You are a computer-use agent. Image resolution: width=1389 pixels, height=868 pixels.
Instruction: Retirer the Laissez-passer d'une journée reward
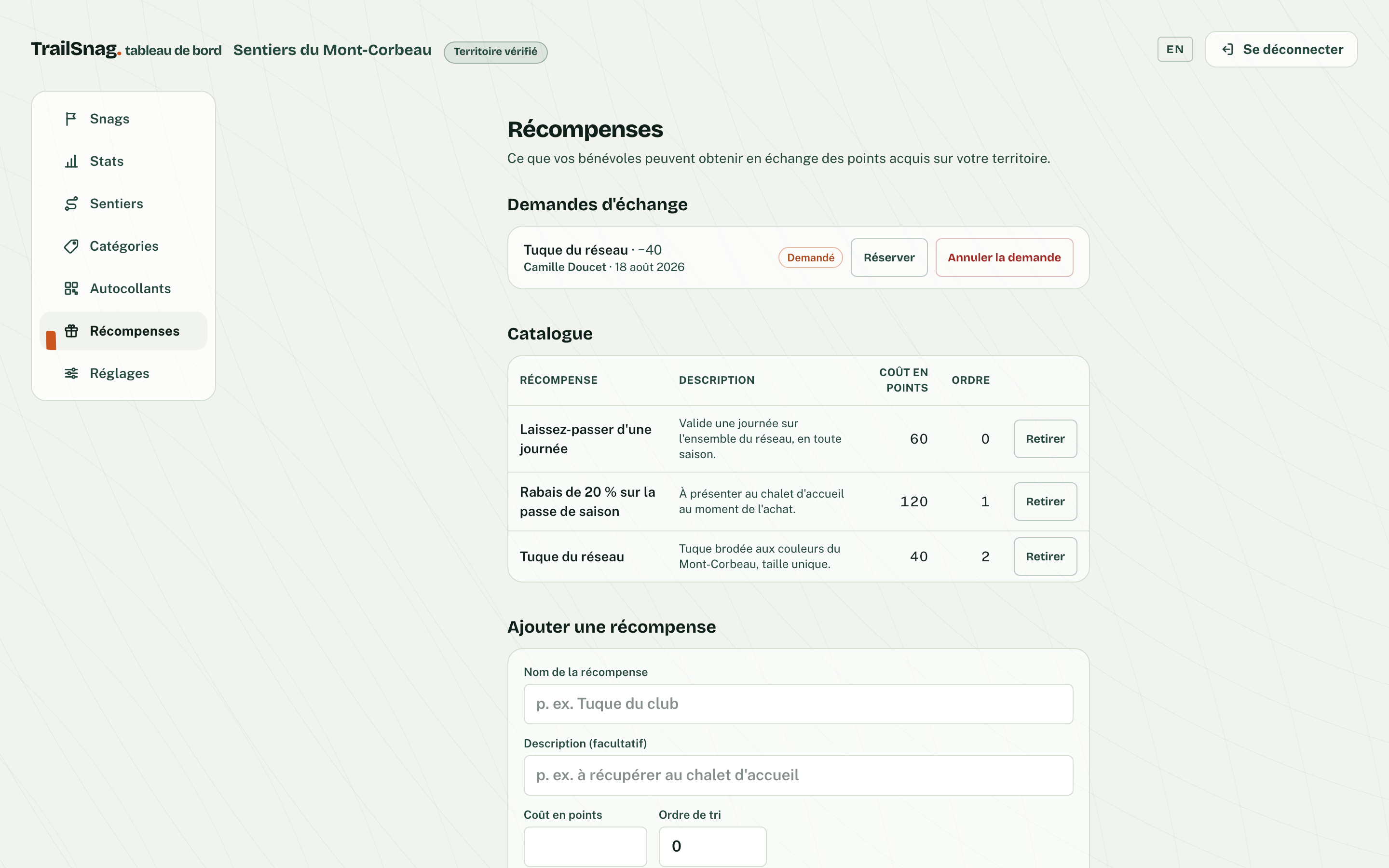coord(1045,439)
